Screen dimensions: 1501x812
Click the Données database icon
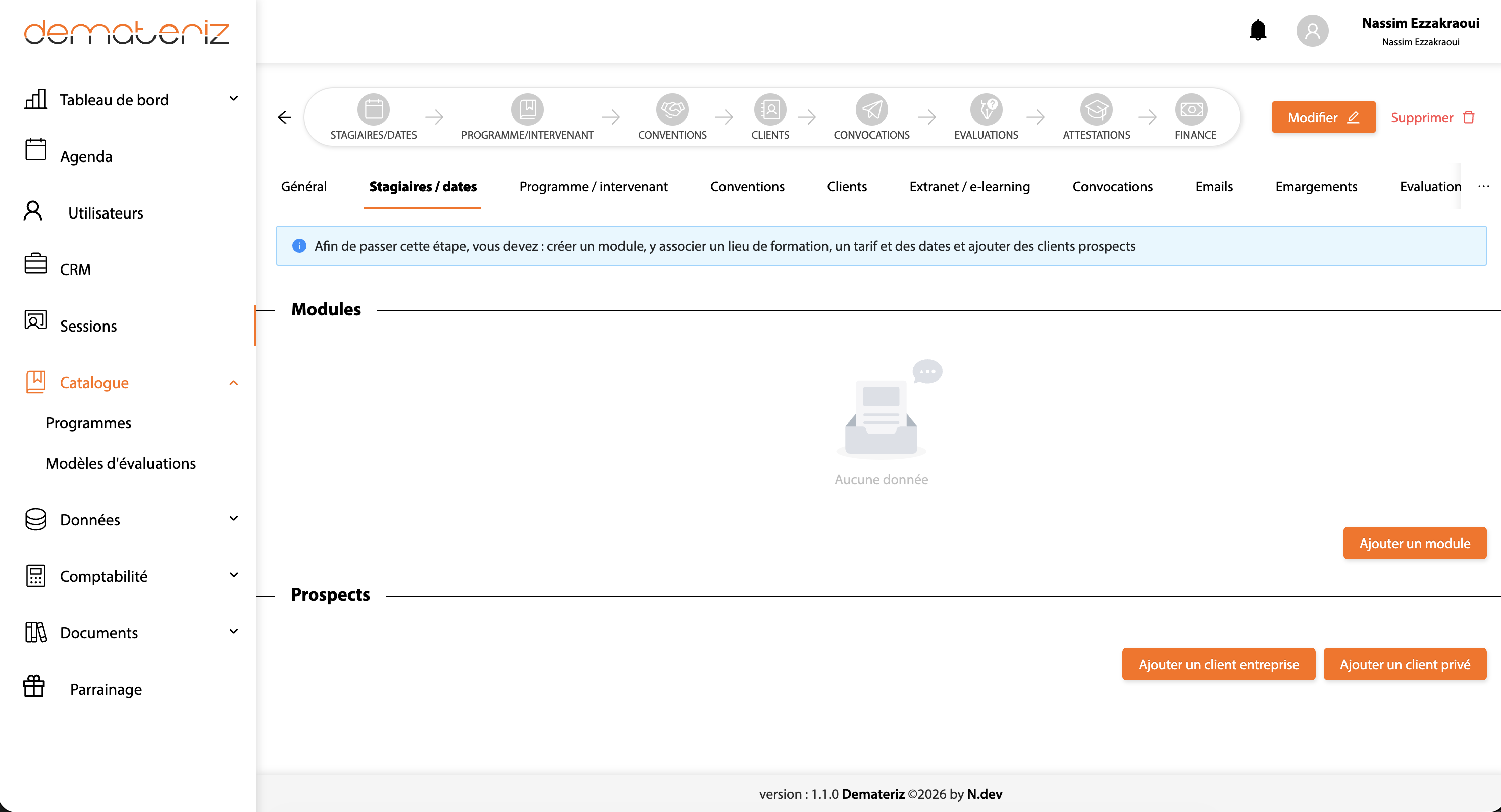[x=35, y=519]
